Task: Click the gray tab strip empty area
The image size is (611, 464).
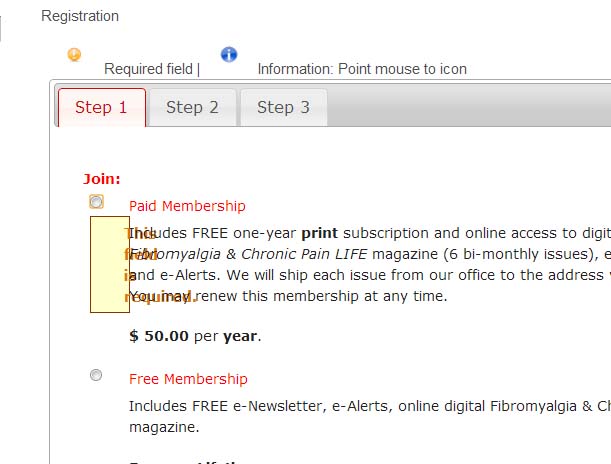Action: click(468, 105)
